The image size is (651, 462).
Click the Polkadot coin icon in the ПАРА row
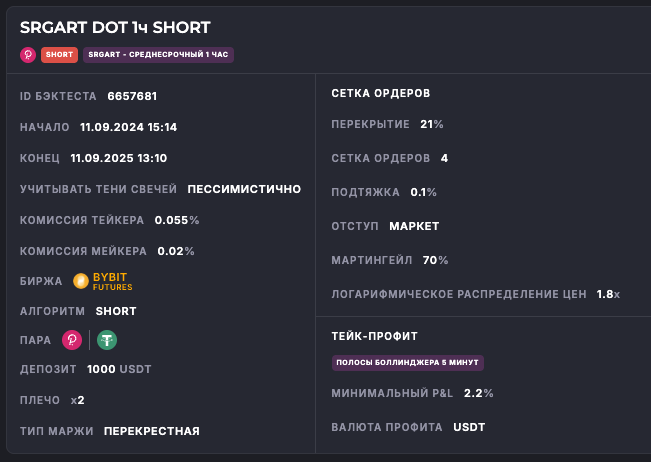(72, 340)
